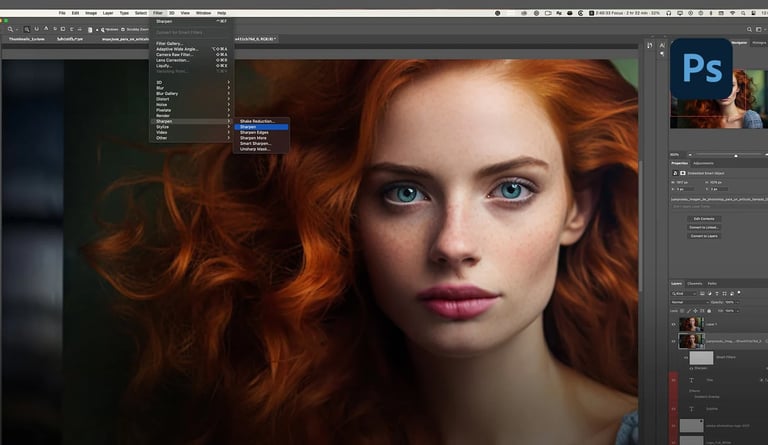Toggle Sharpen smart filter visibility eye

tap(691, 368)
